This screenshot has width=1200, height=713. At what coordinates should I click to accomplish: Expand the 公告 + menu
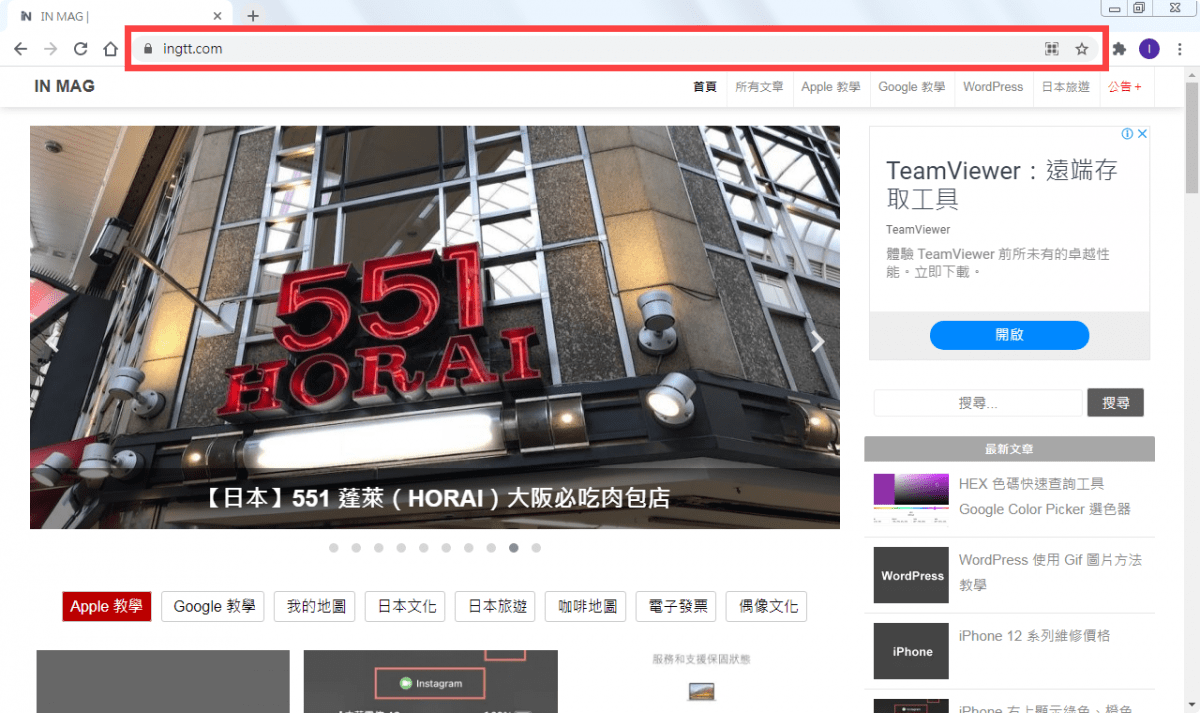[x=1125, y=87]
